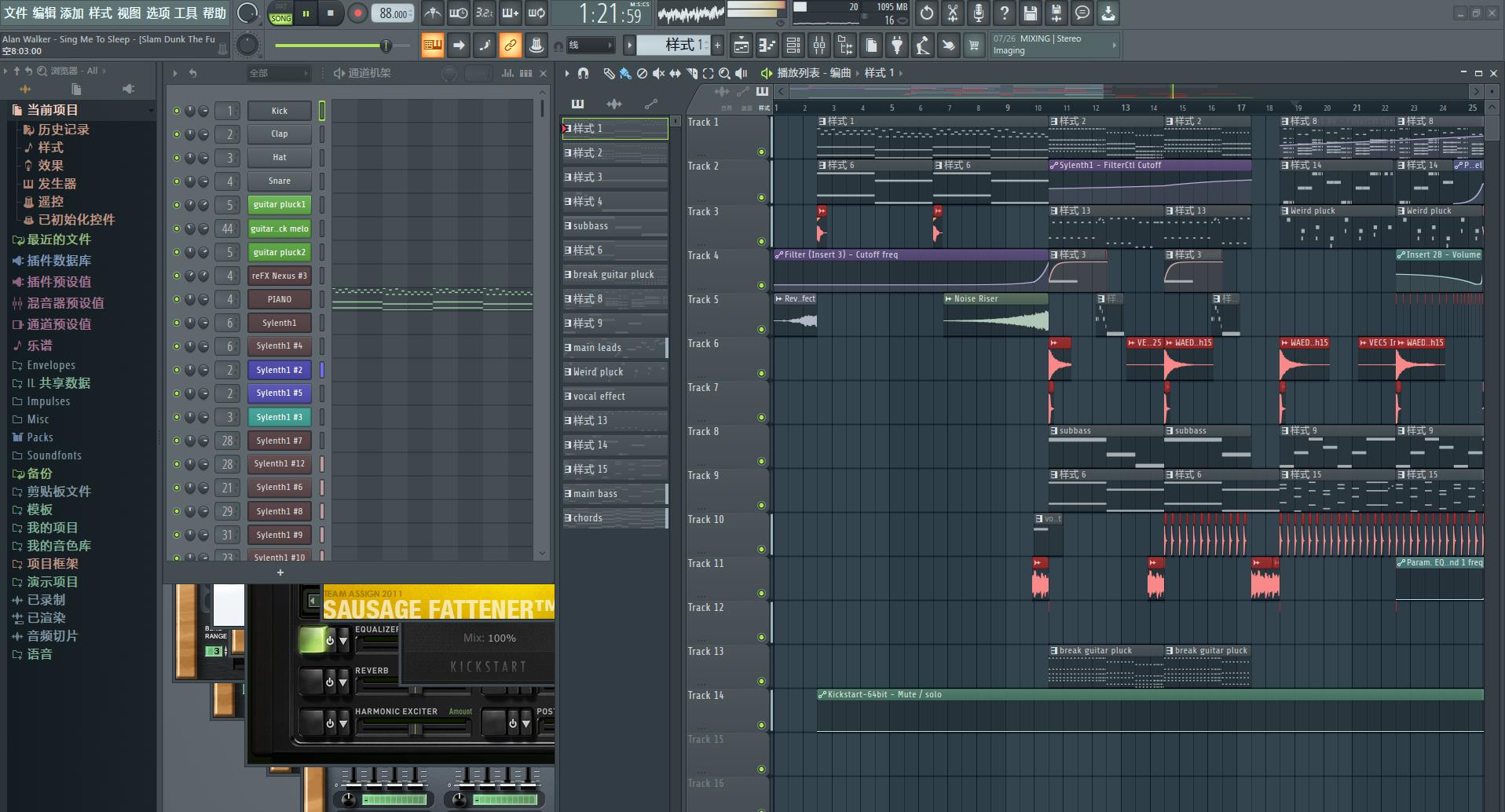Select the paint brush tool in playlist
This screenshot has height=812, width=1505.
[x=625, y=73]
